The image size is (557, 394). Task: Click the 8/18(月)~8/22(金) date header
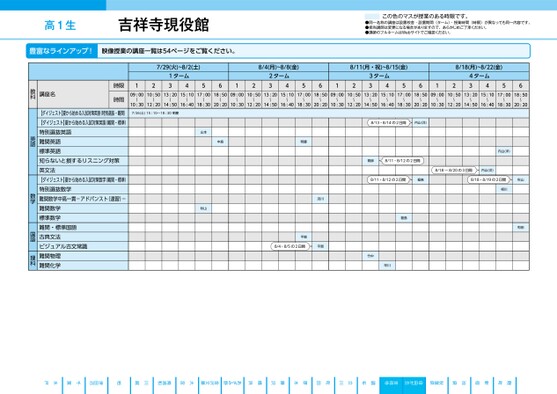tap(479, 67)
